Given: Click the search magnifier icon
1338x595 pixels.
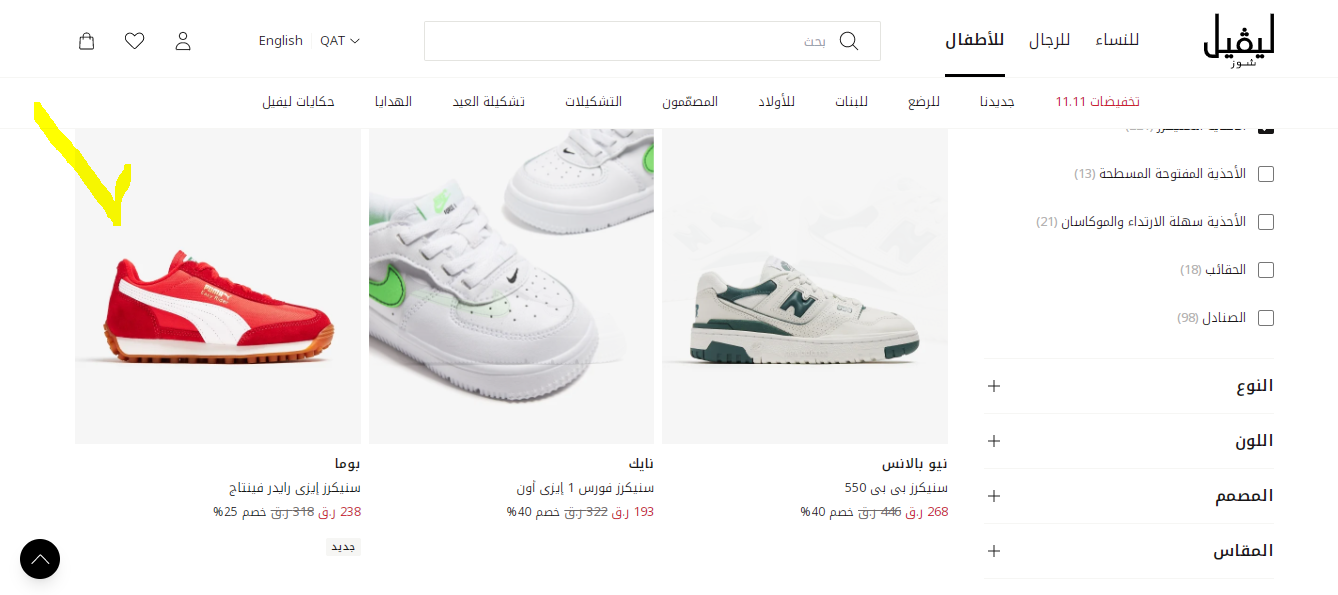Looking at the screenshot, I should click(849, 41).
